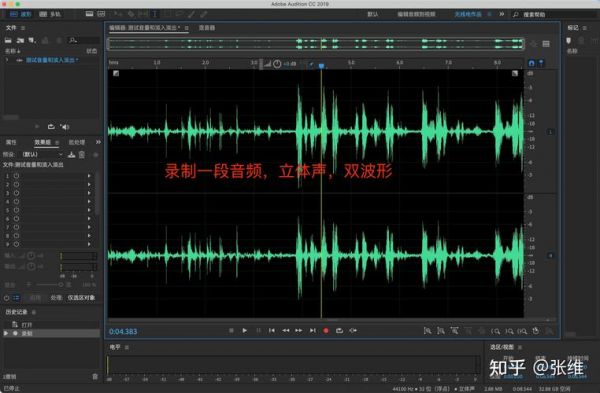Viewport: 600px width, 393px height.
Task: Toggle auto-play speaker icon in Files panel
Action: [65, 127]
